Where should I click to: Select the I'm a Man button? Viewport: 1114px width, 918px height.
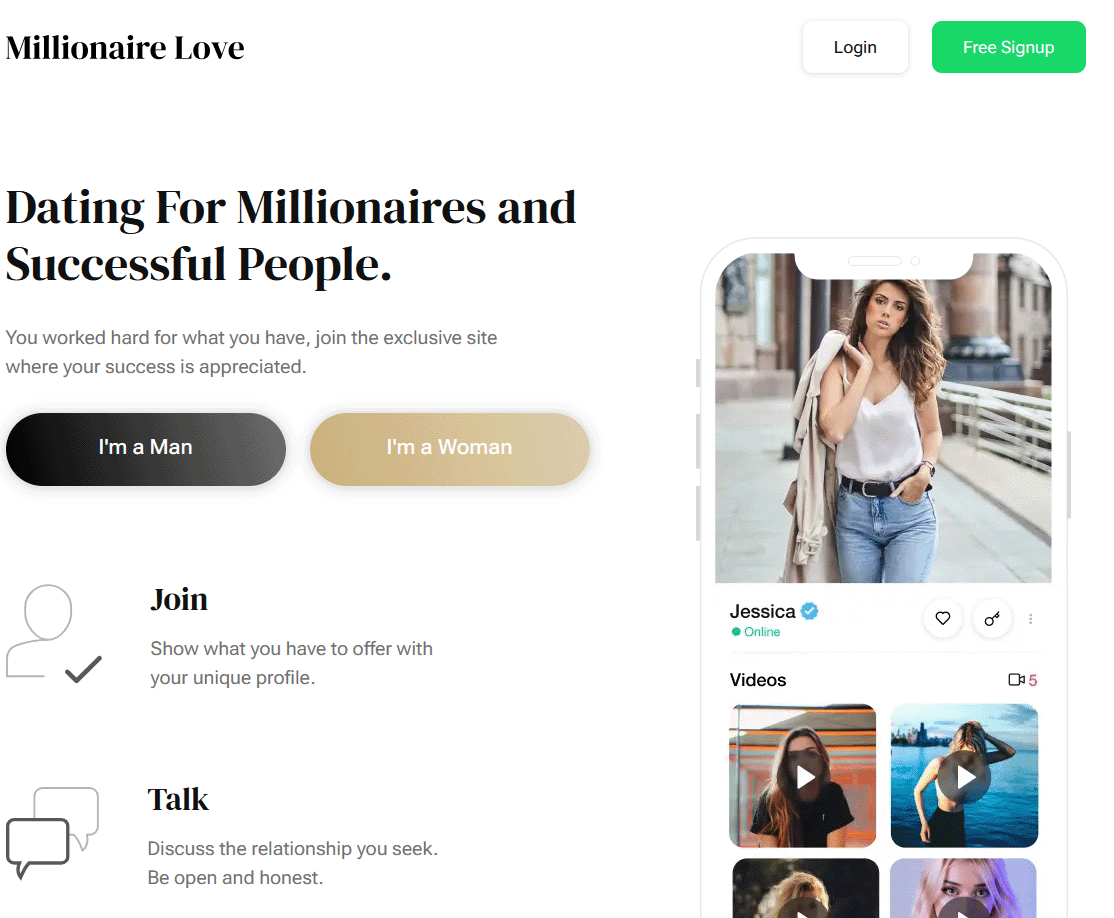click(x=146, y=449)
